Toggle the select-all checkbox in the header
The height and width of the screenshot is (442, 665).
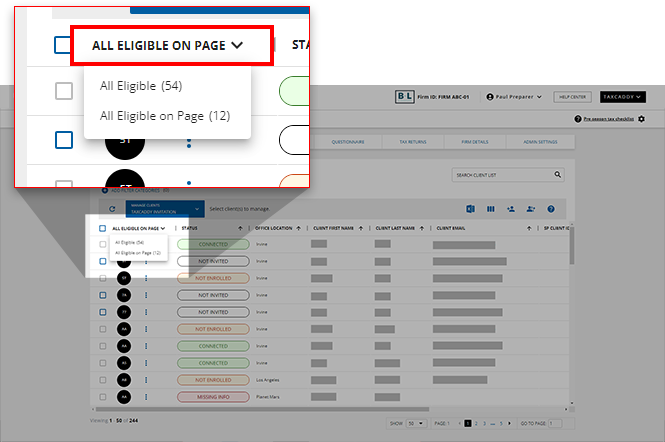tap(102, 228)
